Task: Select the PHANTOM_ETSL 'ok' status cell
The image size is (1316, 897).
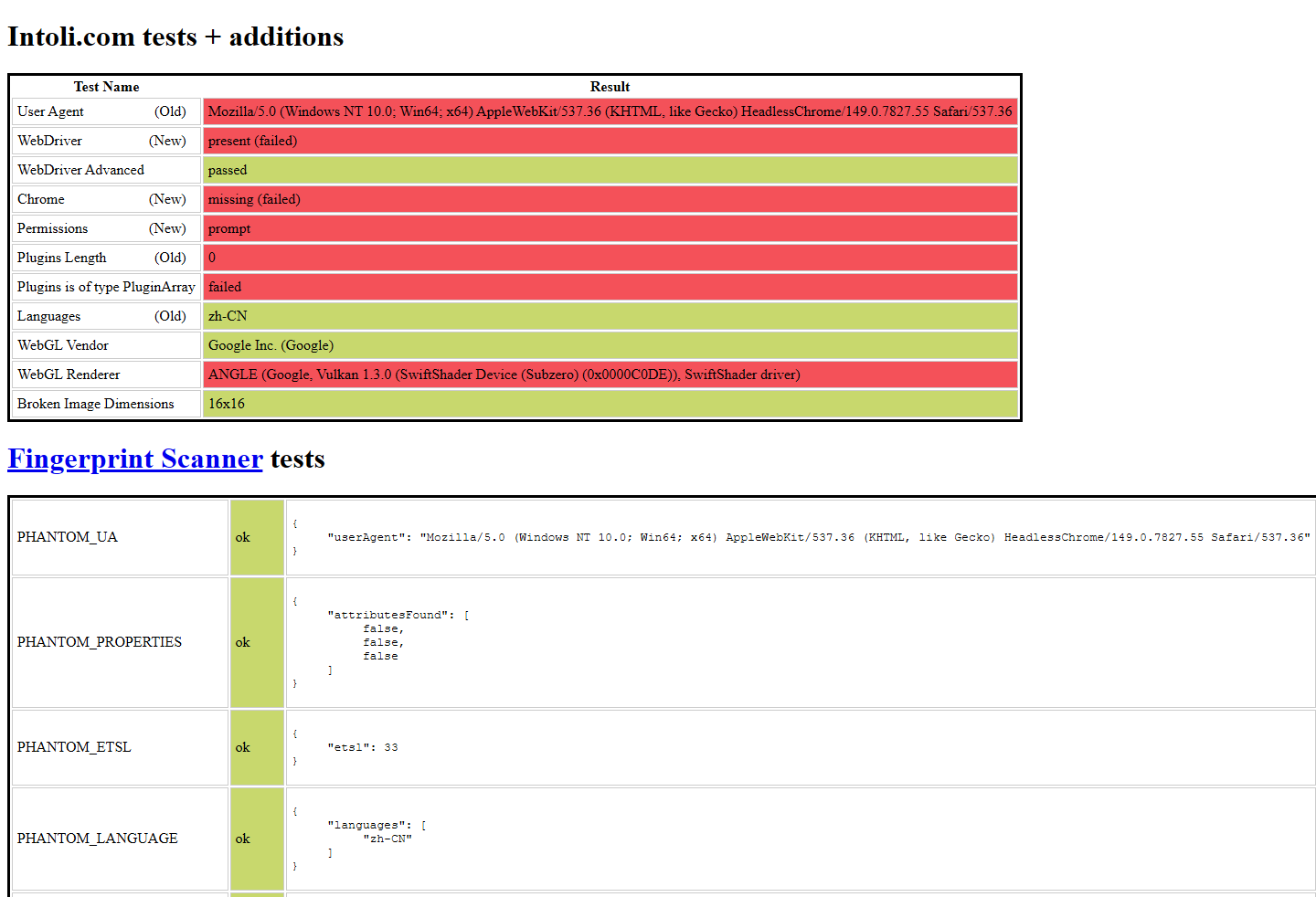Action: (257, 747)
